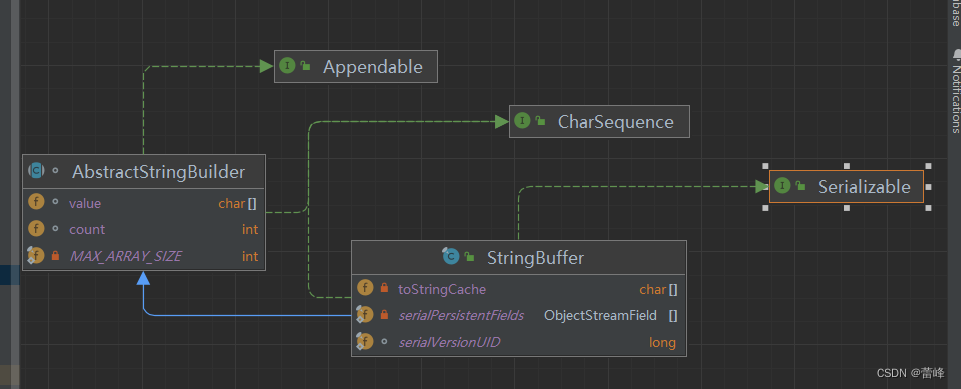Screen dimensions: 961x389
Task: Click the class icon of AbstractStringBuilder
Action: pos(36,171)
